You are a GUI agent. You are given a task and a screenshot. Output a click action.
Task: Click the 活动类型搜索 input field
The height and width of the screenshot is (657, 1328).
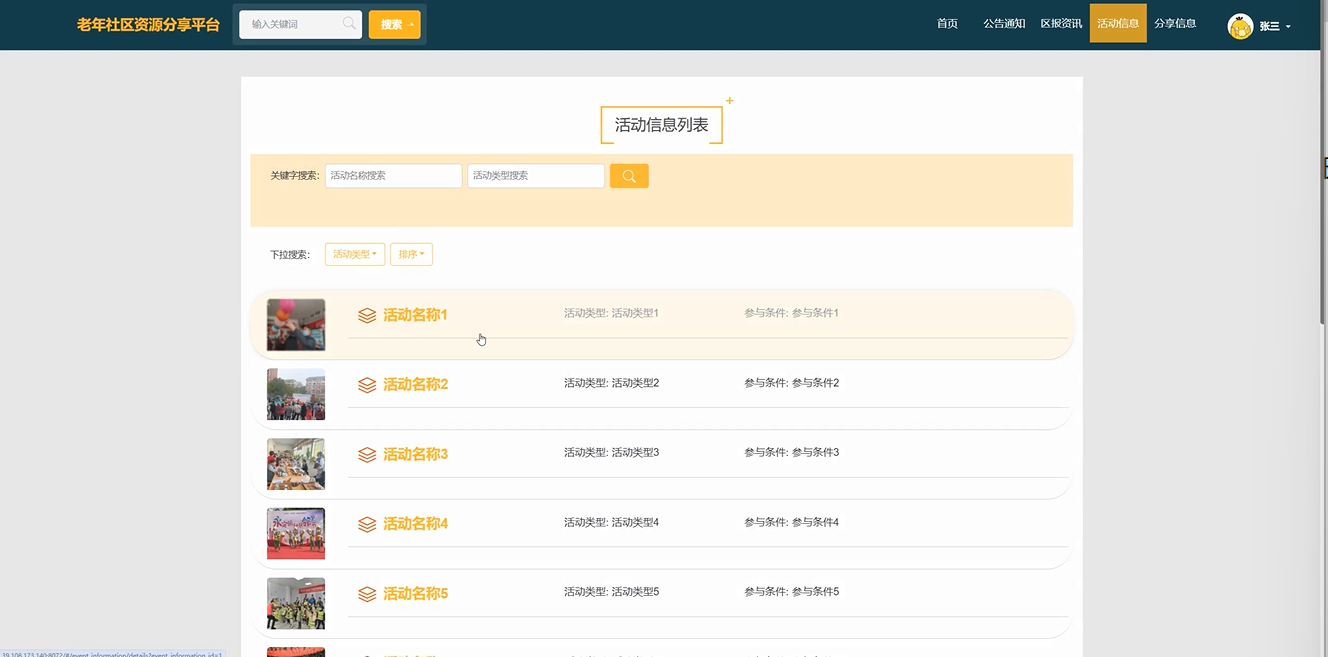(536, 176)
